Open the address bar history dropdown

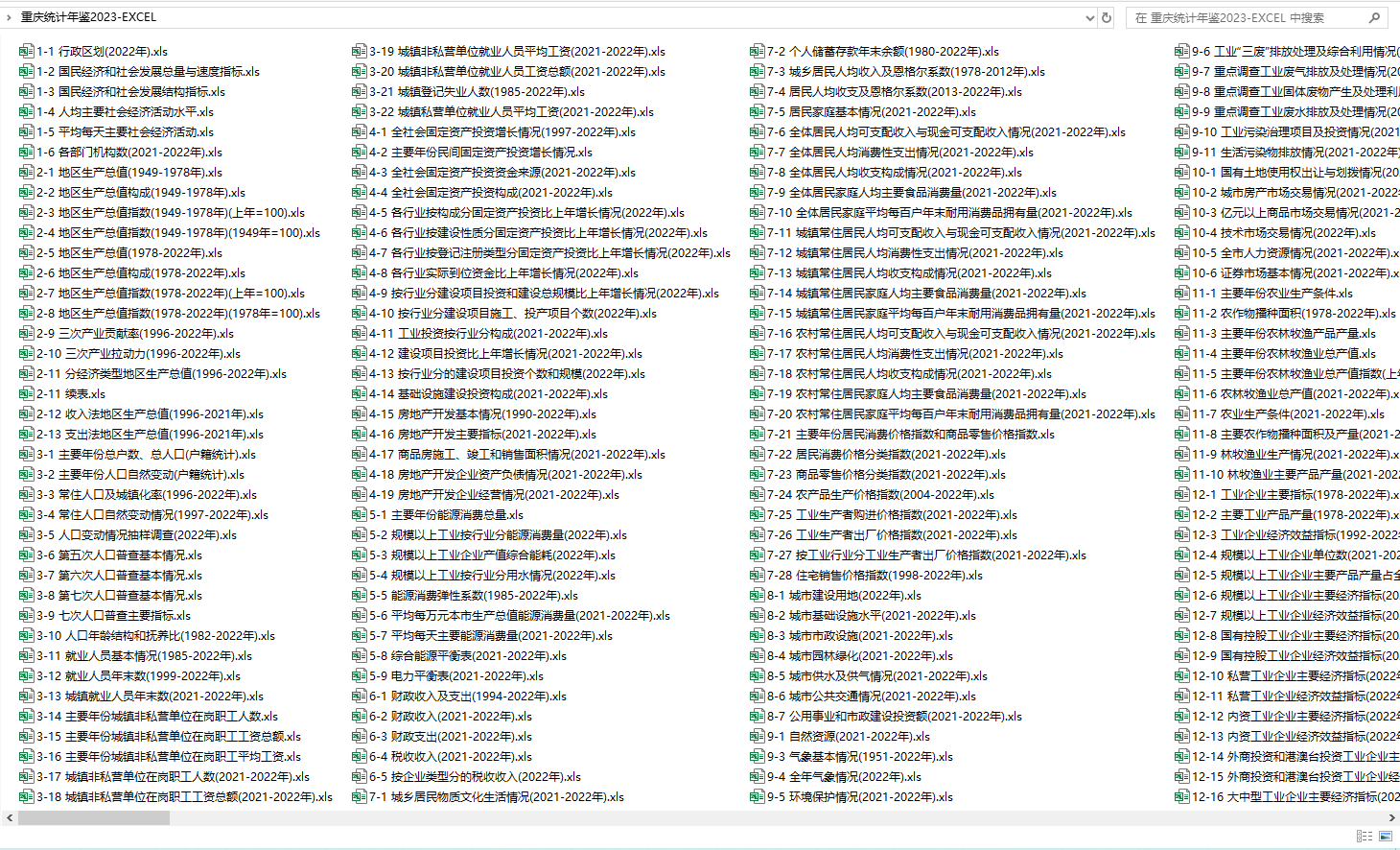click(1089, 17)
